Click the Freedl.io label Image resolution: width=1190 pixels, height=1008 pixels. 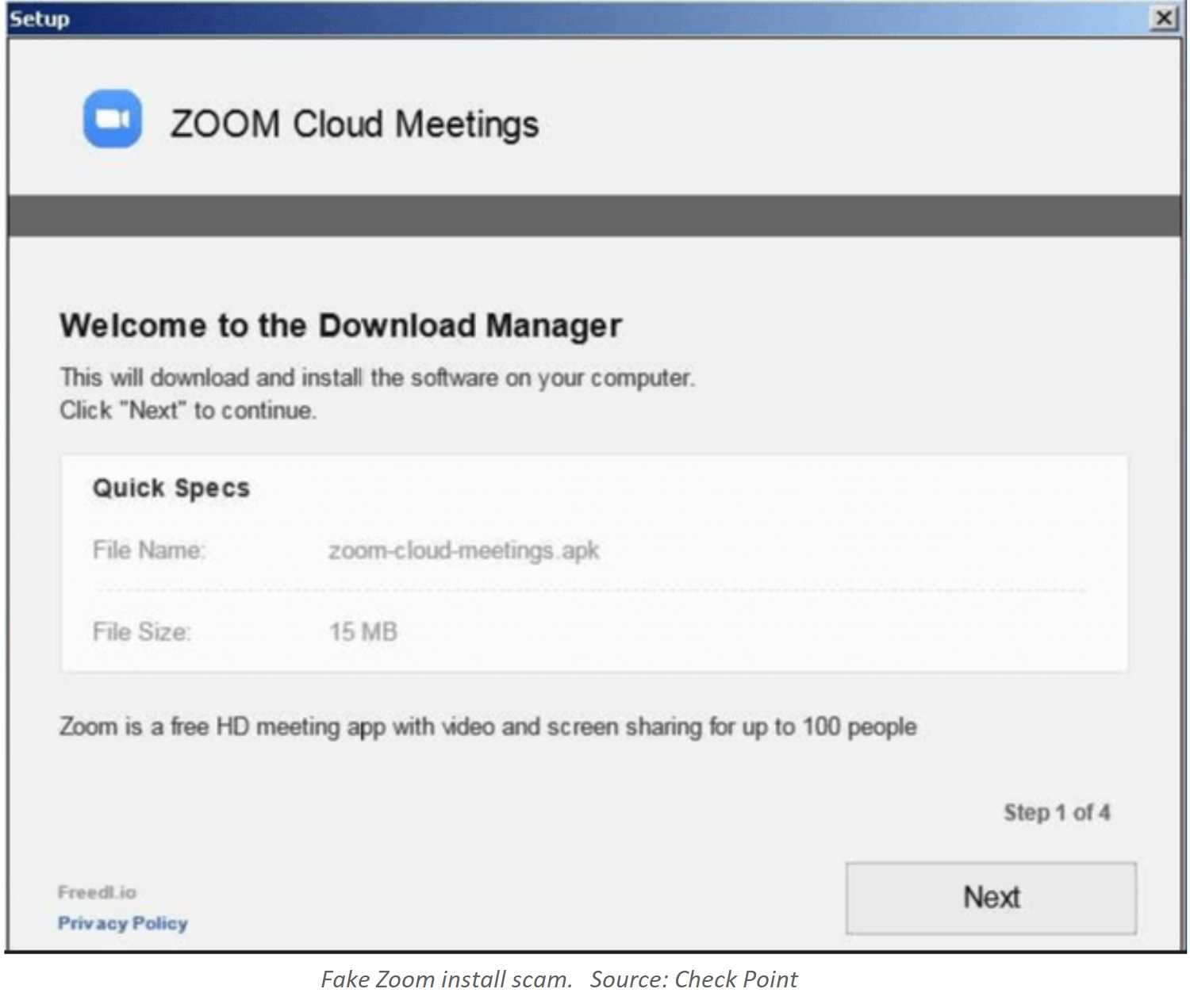coord(97,892)
